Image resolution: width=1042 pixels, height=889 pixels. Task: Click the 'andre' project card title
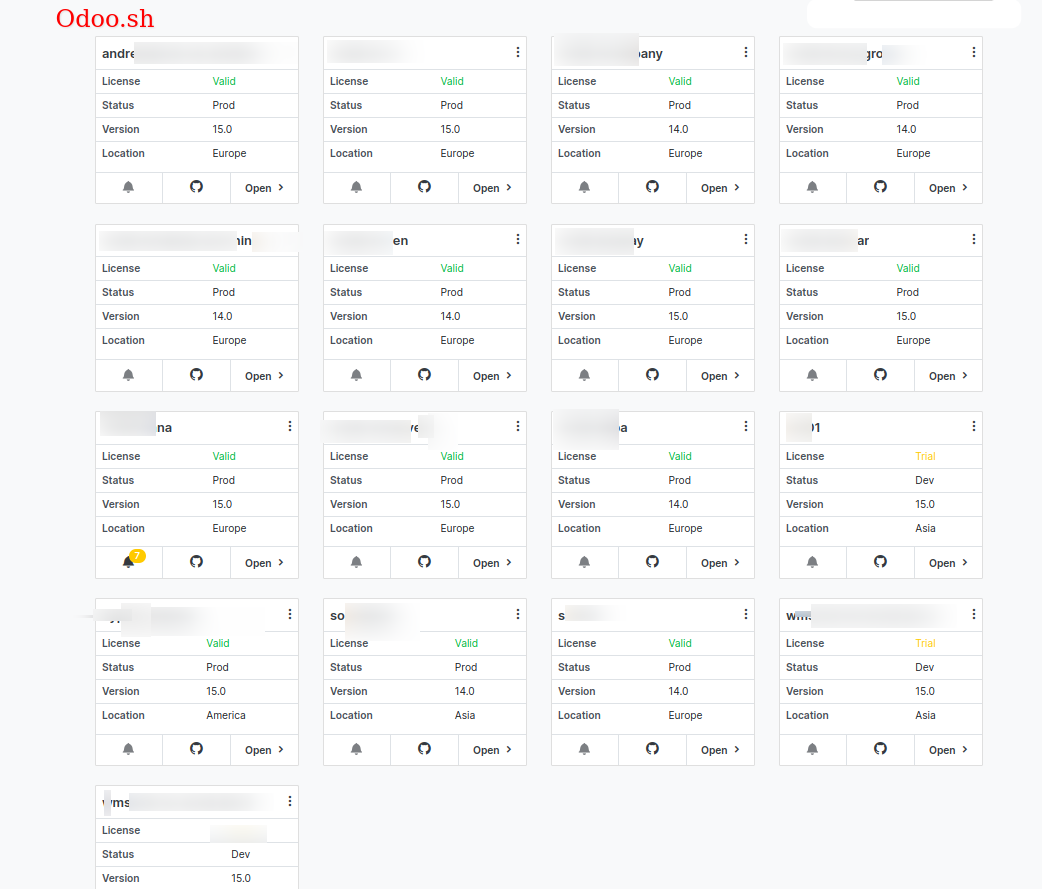tap(119, 53)
